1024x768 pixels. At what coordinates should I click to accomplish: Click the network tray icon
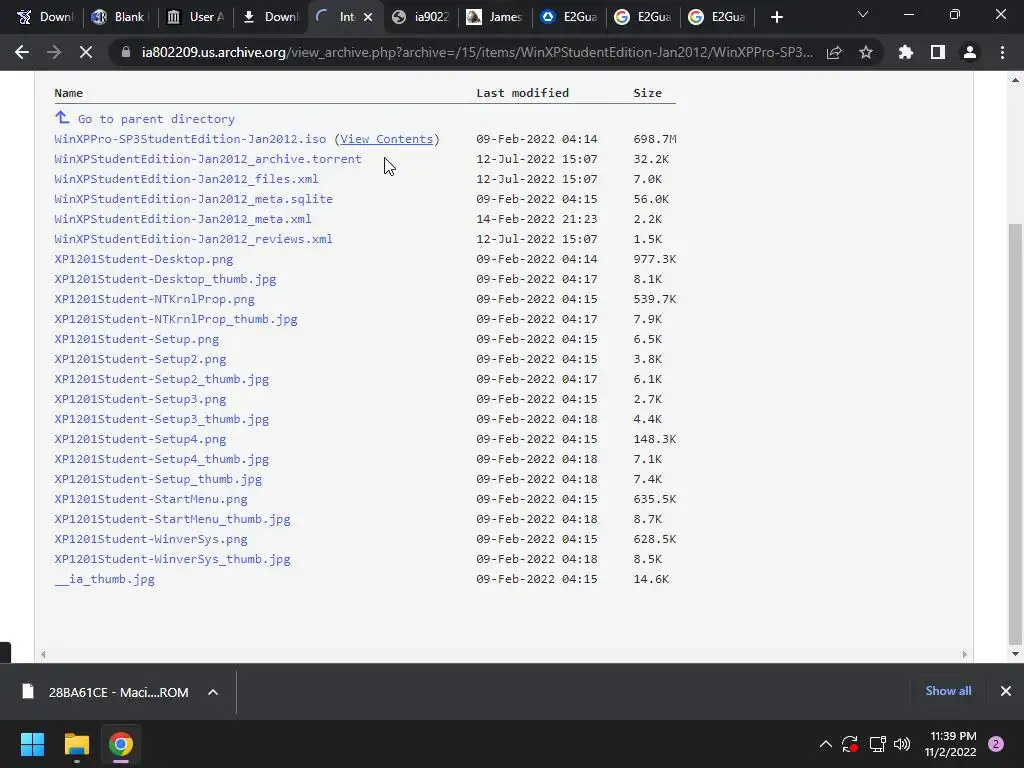(x=877, y=744)
